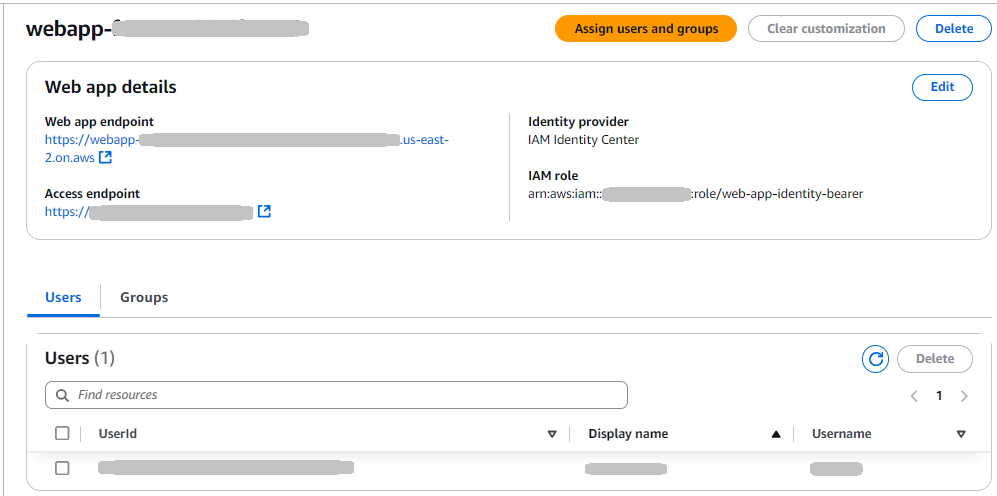Image resolution: width=997 pixels, height=496 pixels.
Task: Select the Users tab
Action: (x=63, y=297)
